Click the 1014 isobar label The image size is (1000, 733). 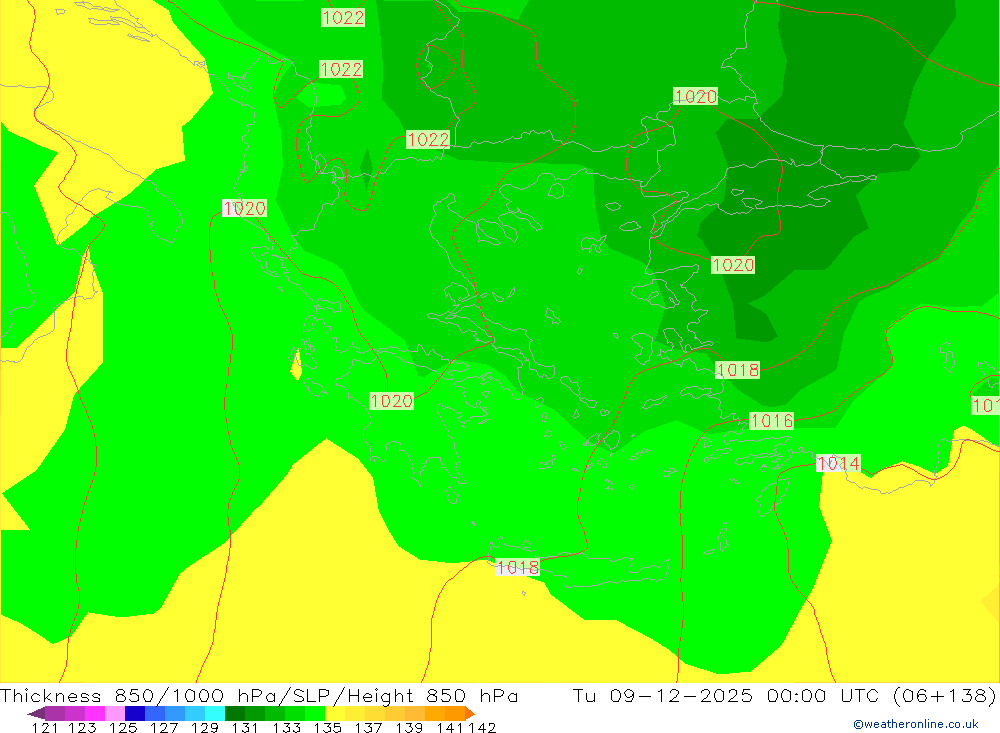[838, 463]
